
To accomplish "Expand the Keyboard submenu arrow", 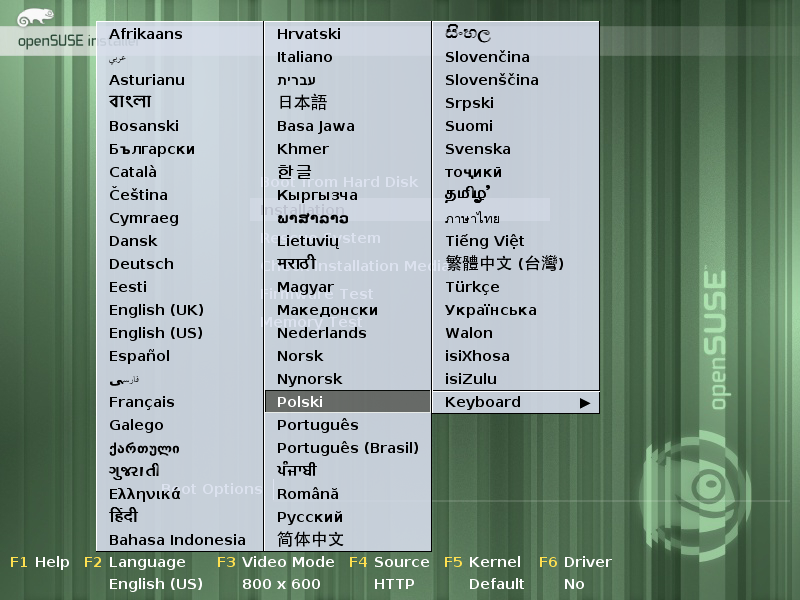I will click(586, 402).
